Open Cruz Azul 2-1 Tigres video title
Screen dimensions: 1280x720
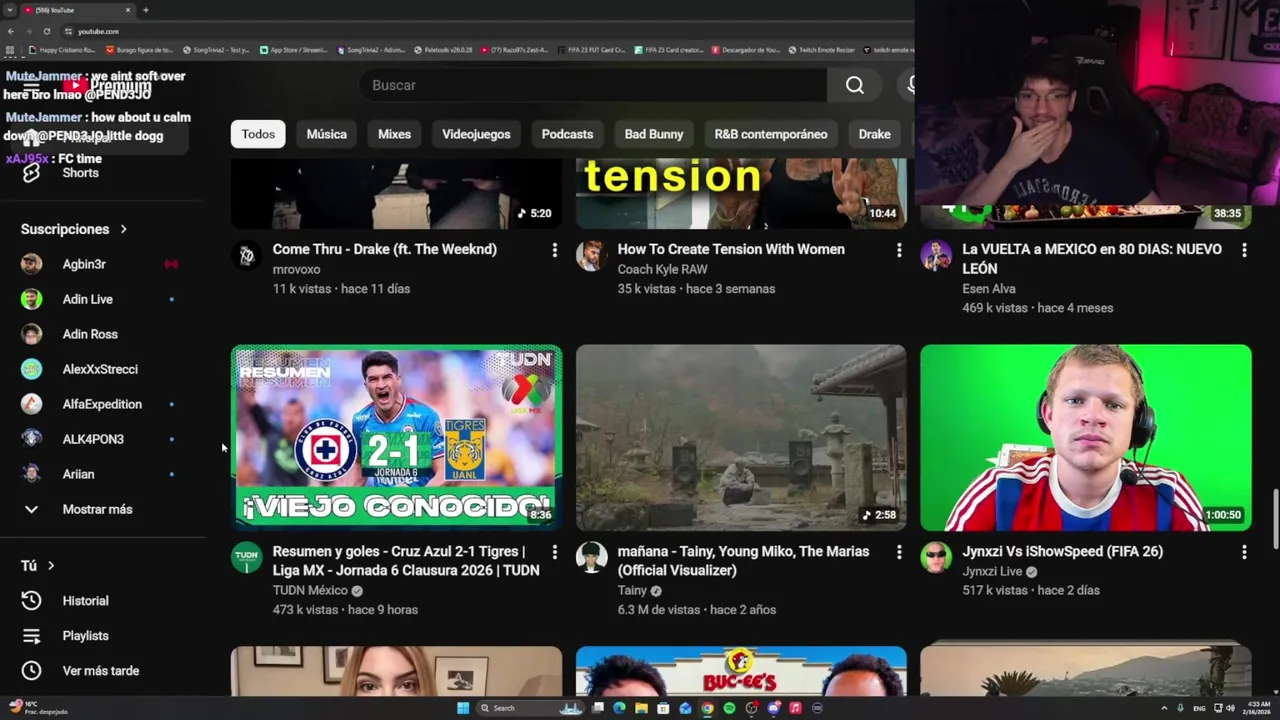point(406,561)
